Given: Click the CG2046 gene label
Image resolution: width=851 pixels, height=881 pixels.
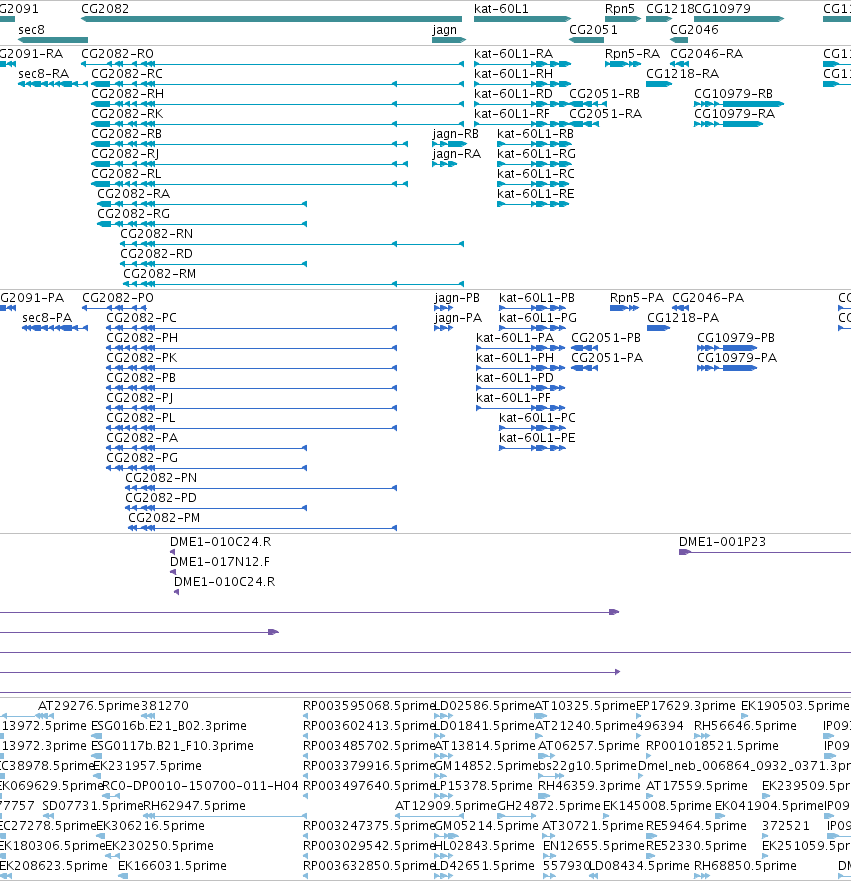Looking at the screenshot, I should [x=694, y=30].
